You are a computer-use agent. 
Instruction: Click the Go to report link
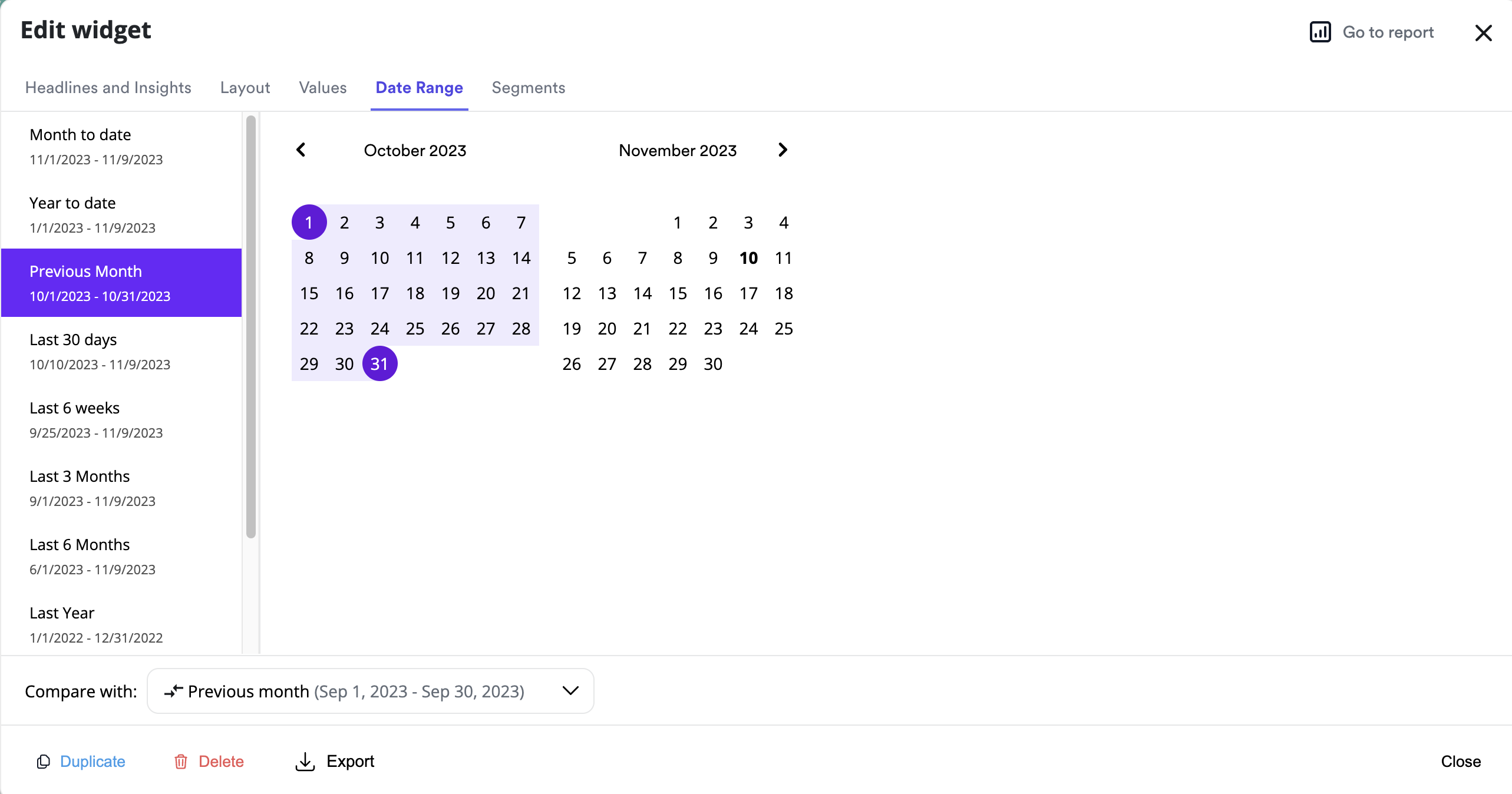point(1388,32)
